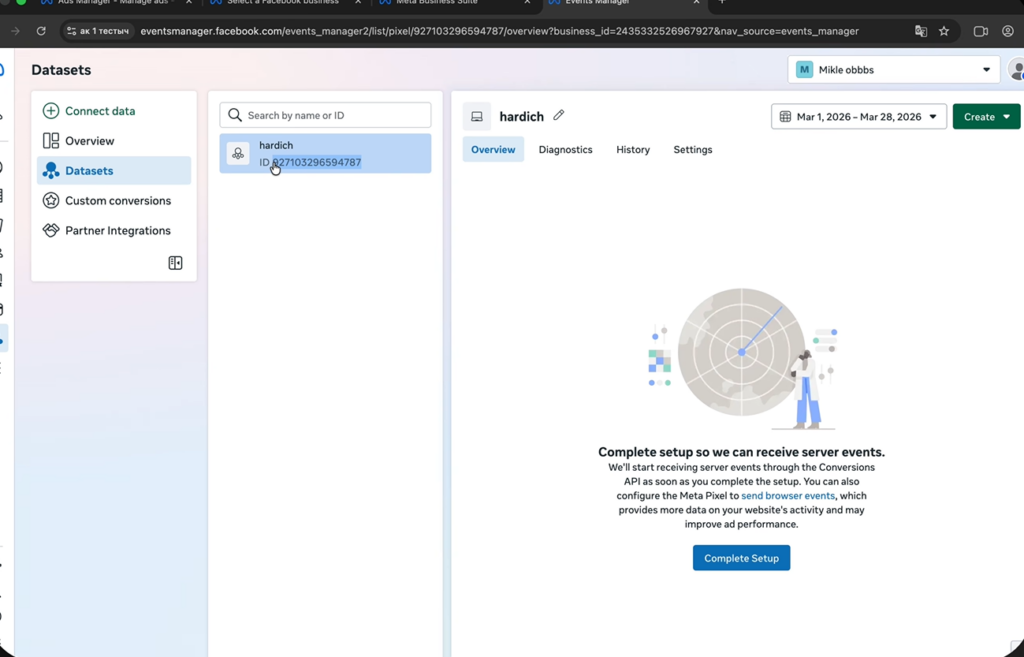Switch to the Overview tab
Image resolution: width=1024 pixels, height=657 pixels.
tap(493, 150)
